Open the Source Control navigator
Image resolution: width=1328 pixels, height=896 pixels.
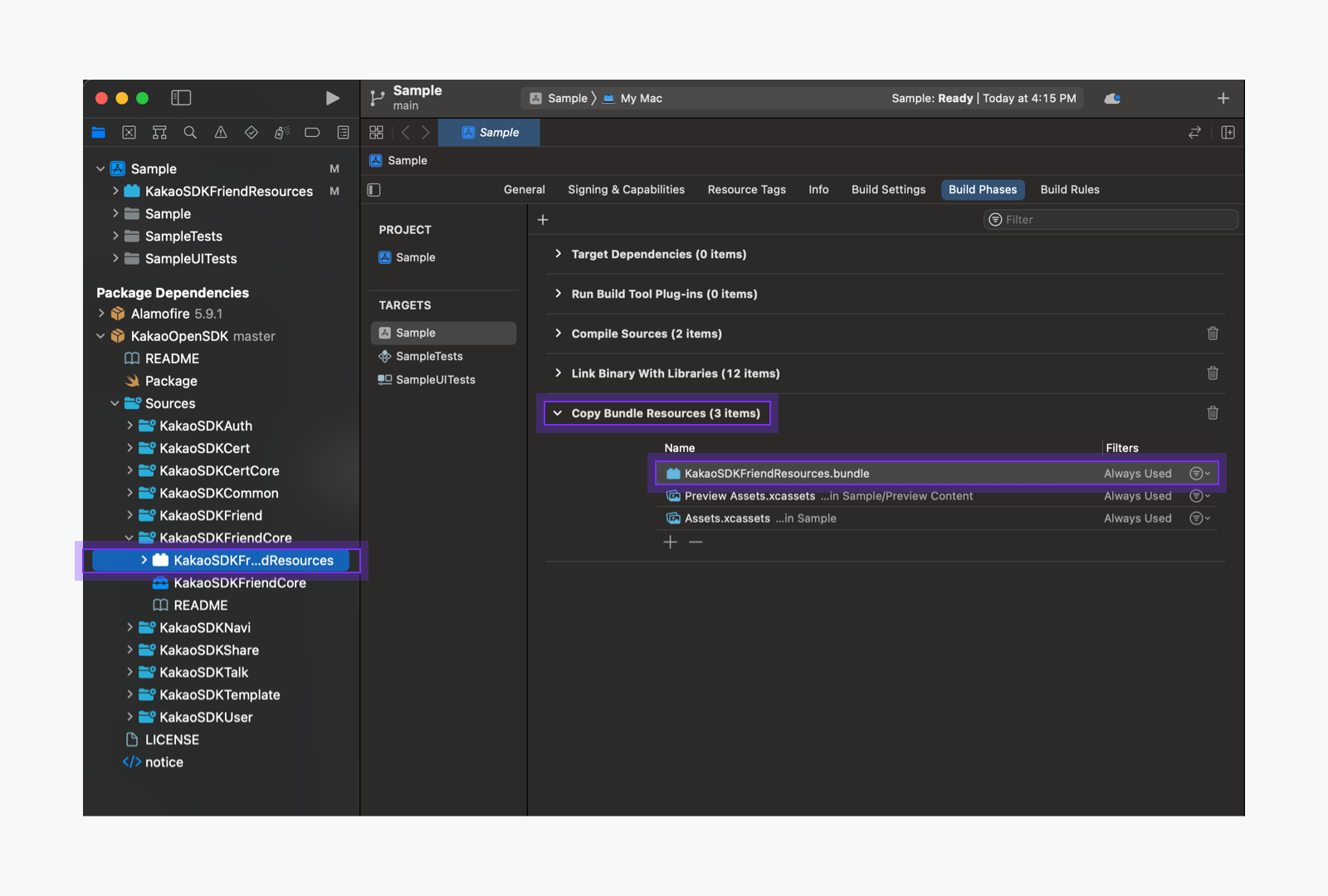[x=129, y=132]
